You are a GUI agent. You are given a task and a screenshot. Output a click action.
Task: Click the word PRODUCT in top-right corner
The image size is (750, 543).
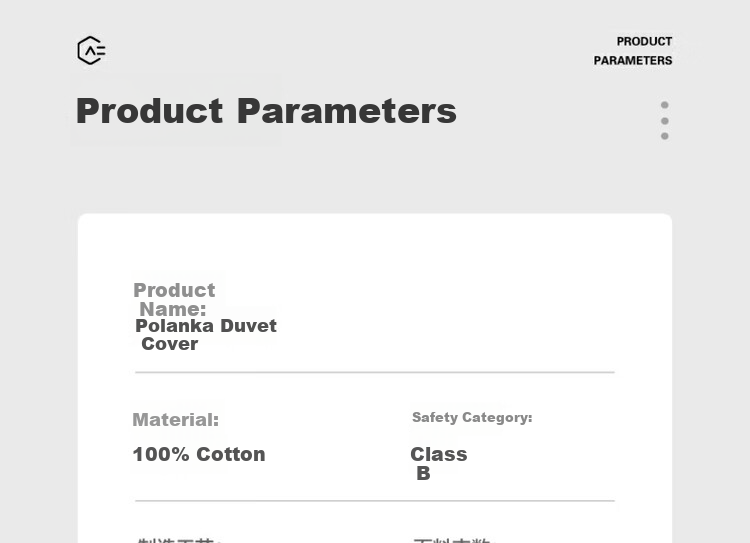644,42
